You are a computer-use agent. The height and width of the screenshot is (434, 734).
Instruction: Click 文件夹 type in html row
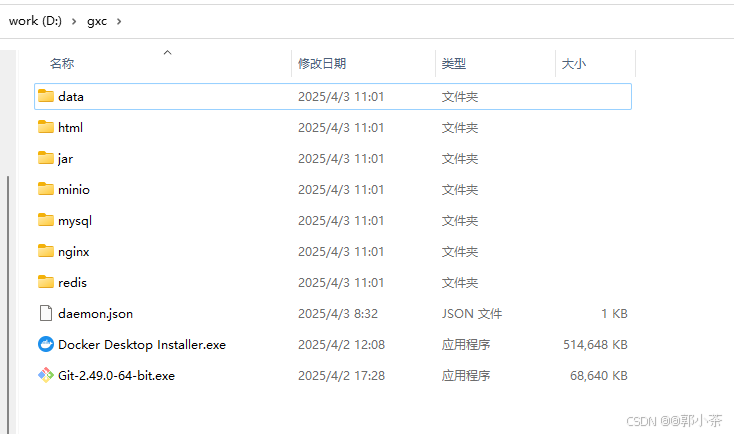[460, 127]
